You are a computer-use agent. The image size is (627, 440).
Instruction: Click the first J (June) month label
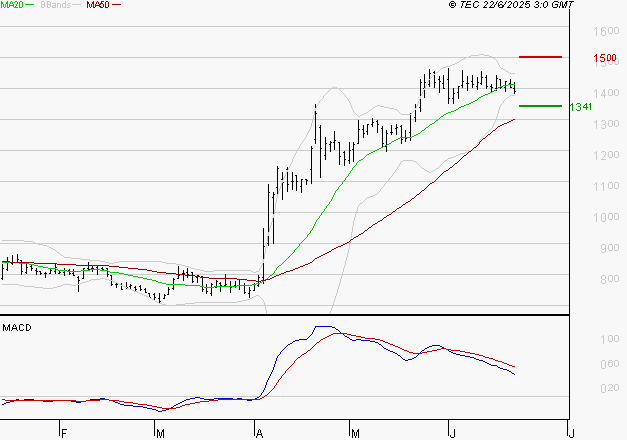(x=452, y=434)
